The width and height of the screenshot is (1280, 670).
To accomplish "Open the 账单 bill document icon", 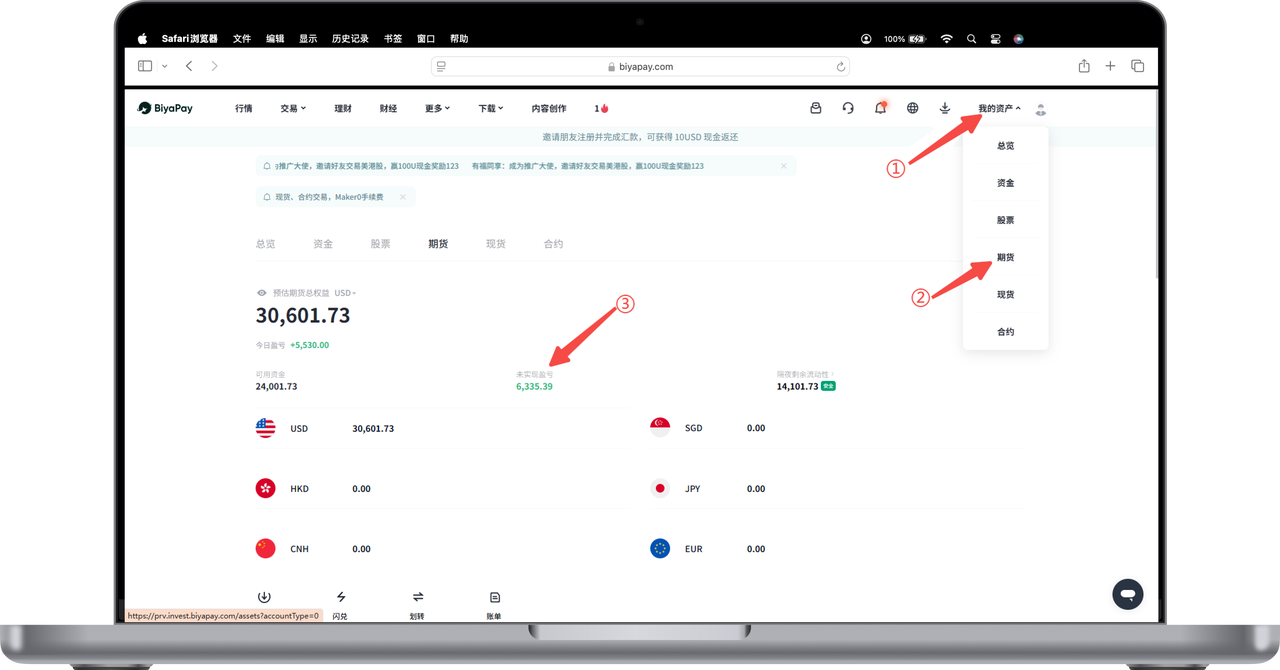I will (494, 597).
